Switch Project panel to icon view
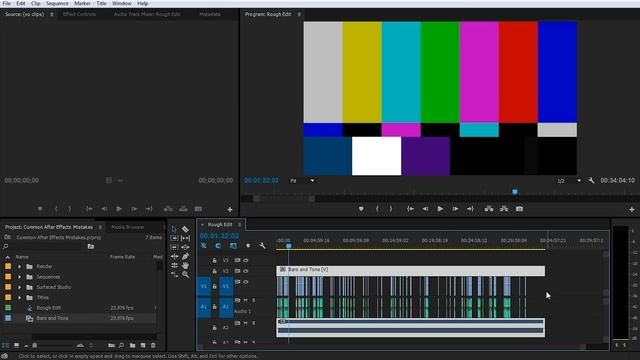 pos(16,345)
